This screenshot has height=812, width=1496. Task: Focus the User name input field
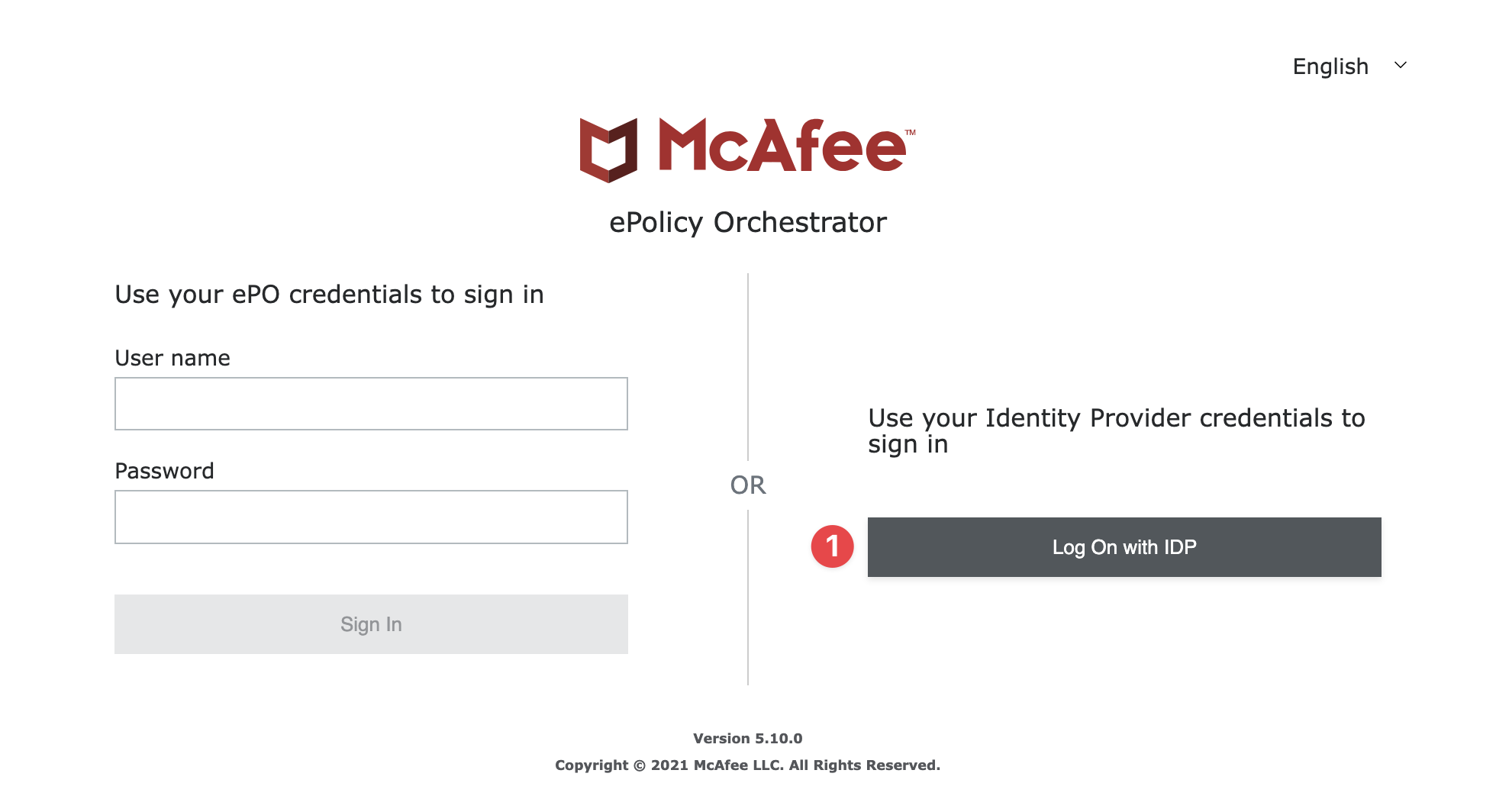(x=371, y=404)
